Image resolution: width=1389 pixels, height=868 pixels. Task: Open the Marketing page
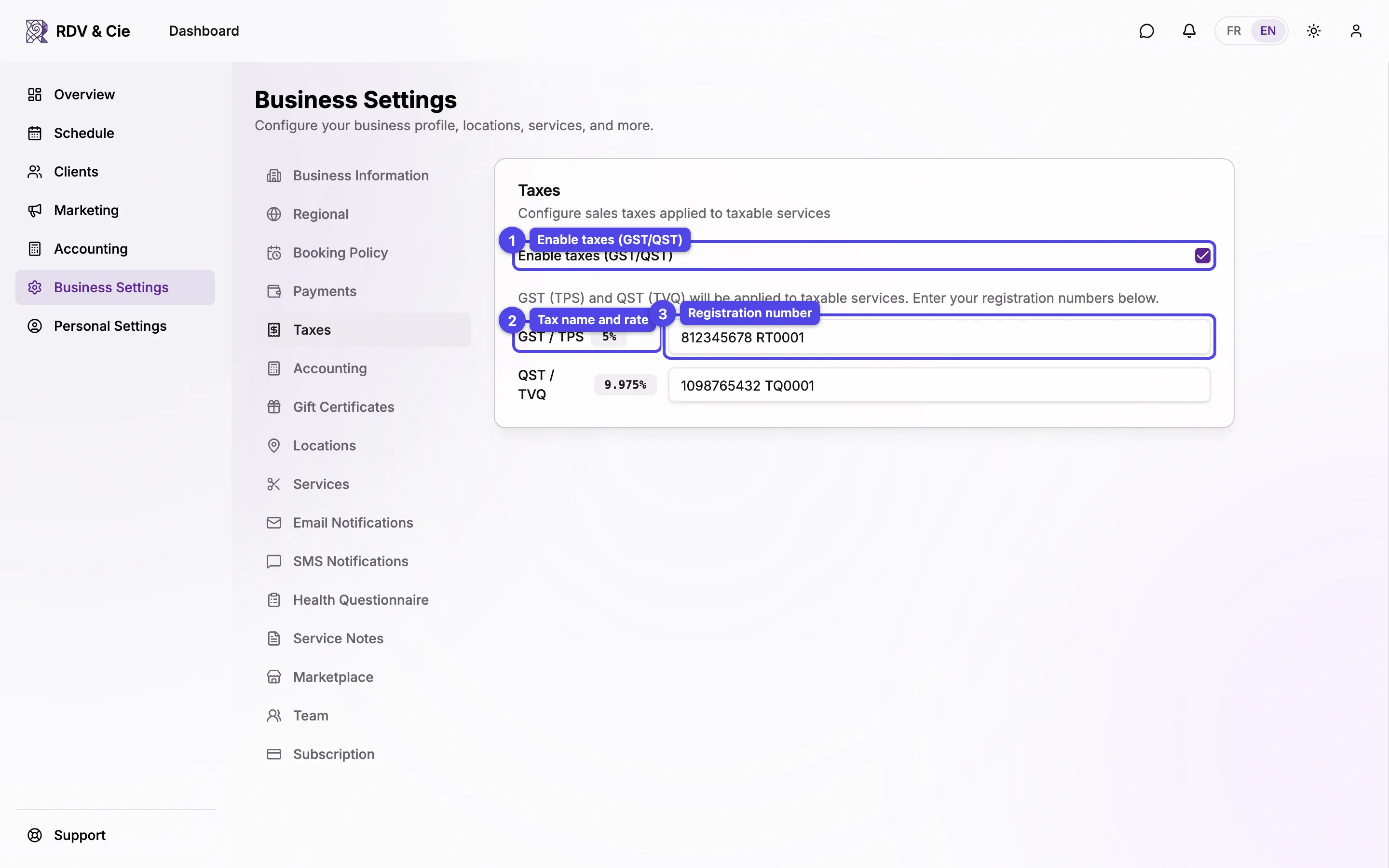click(x=115, y=210)
